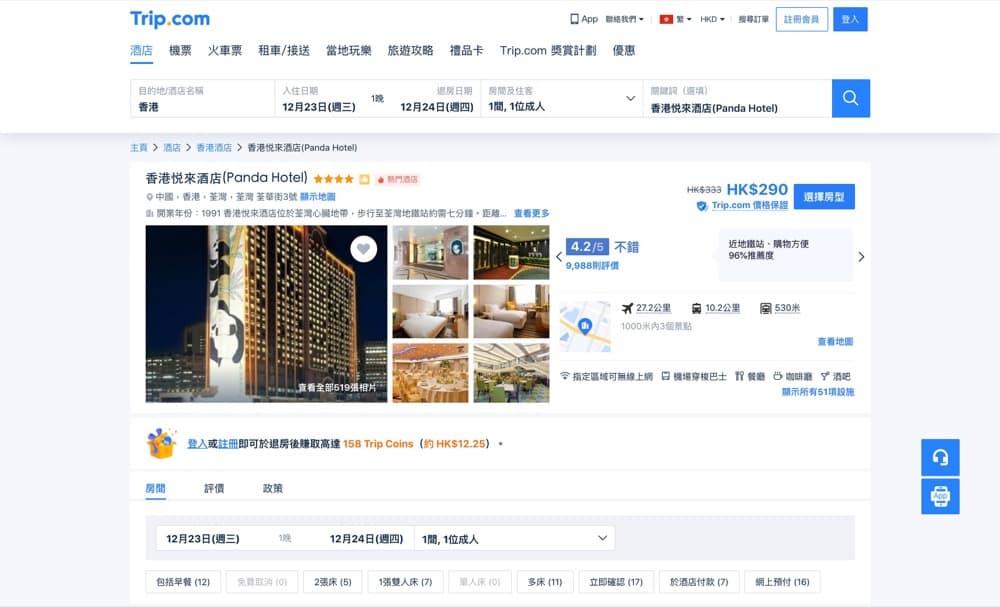The image size is (1000, 607).
Task: Go to the 機票 tab
Action: click(x=180, y=50)
